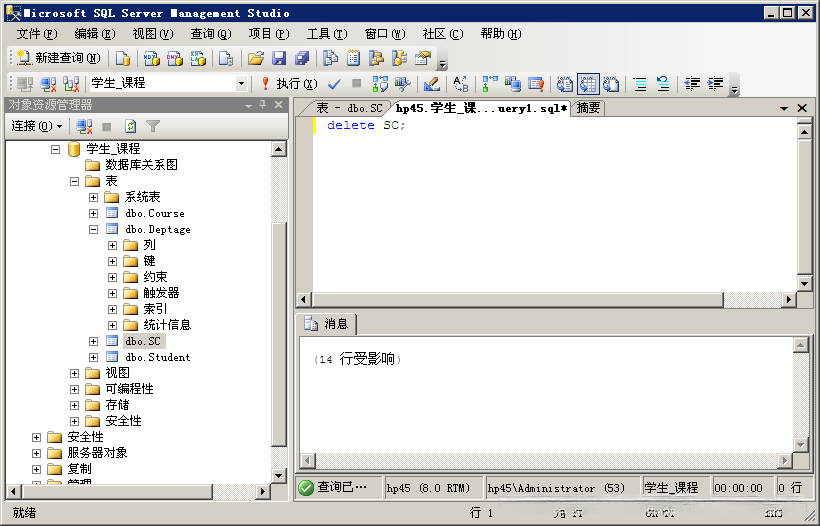820x526 pixels.
Task: Open an Analysis Services XMLA Query
Action: click(198, 58)
